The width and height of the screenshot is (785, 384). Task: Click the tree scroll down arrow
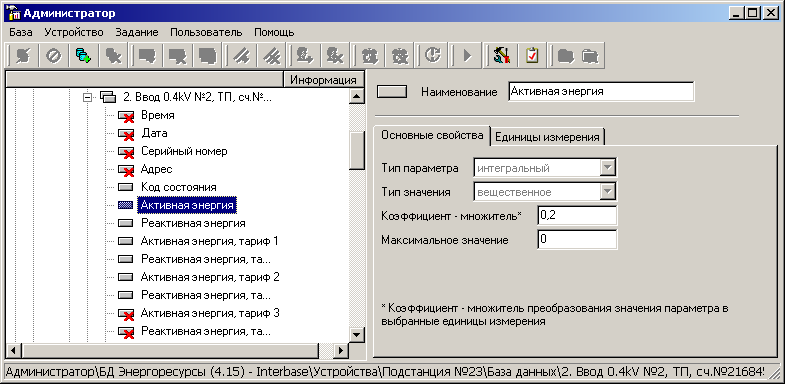(356, 334)
